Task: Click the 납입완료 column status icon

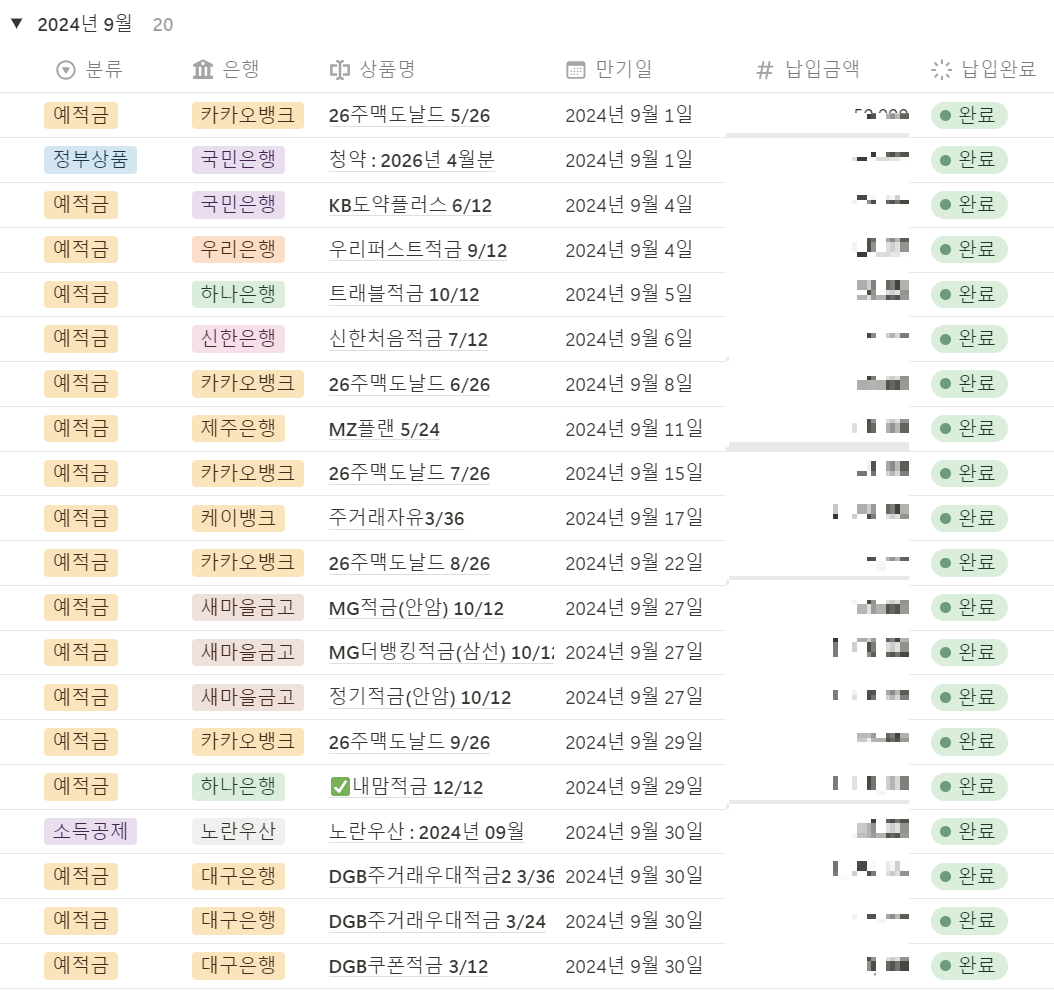Action: pyautogui.click(x=942, y=70)
